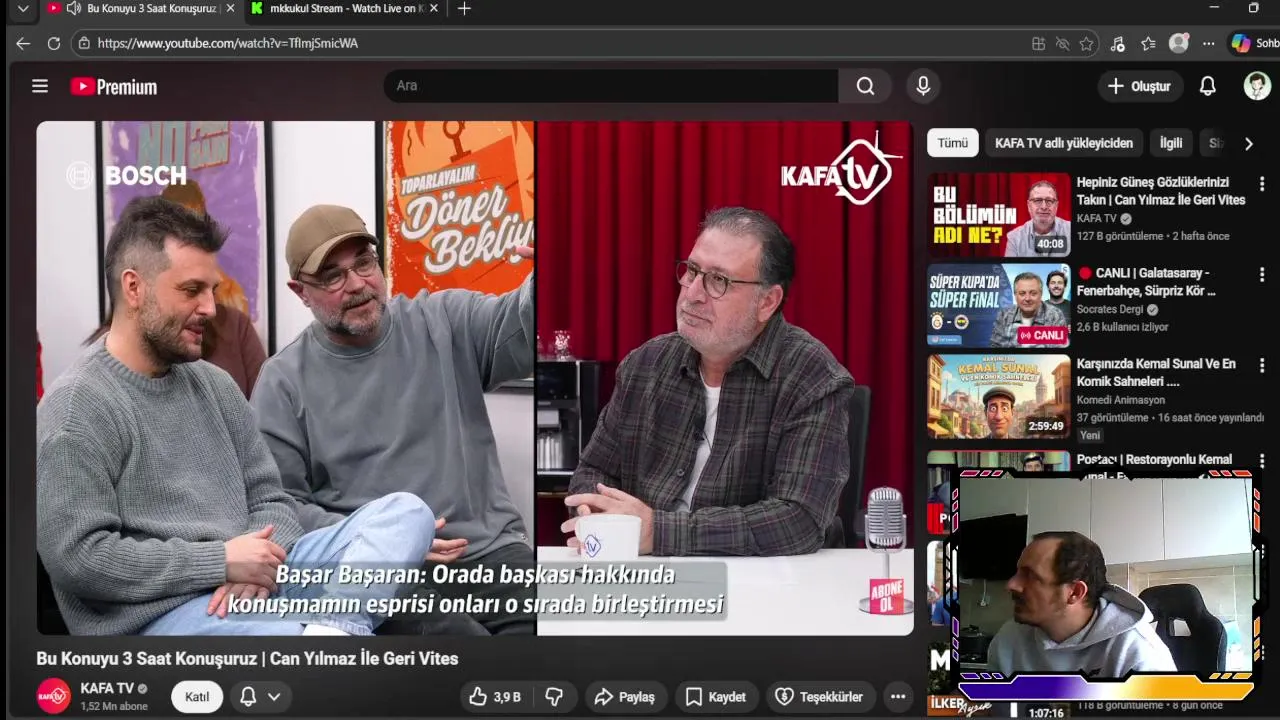
Task: Open options for Kemal Sunal video
Action: pos(1262,366)
